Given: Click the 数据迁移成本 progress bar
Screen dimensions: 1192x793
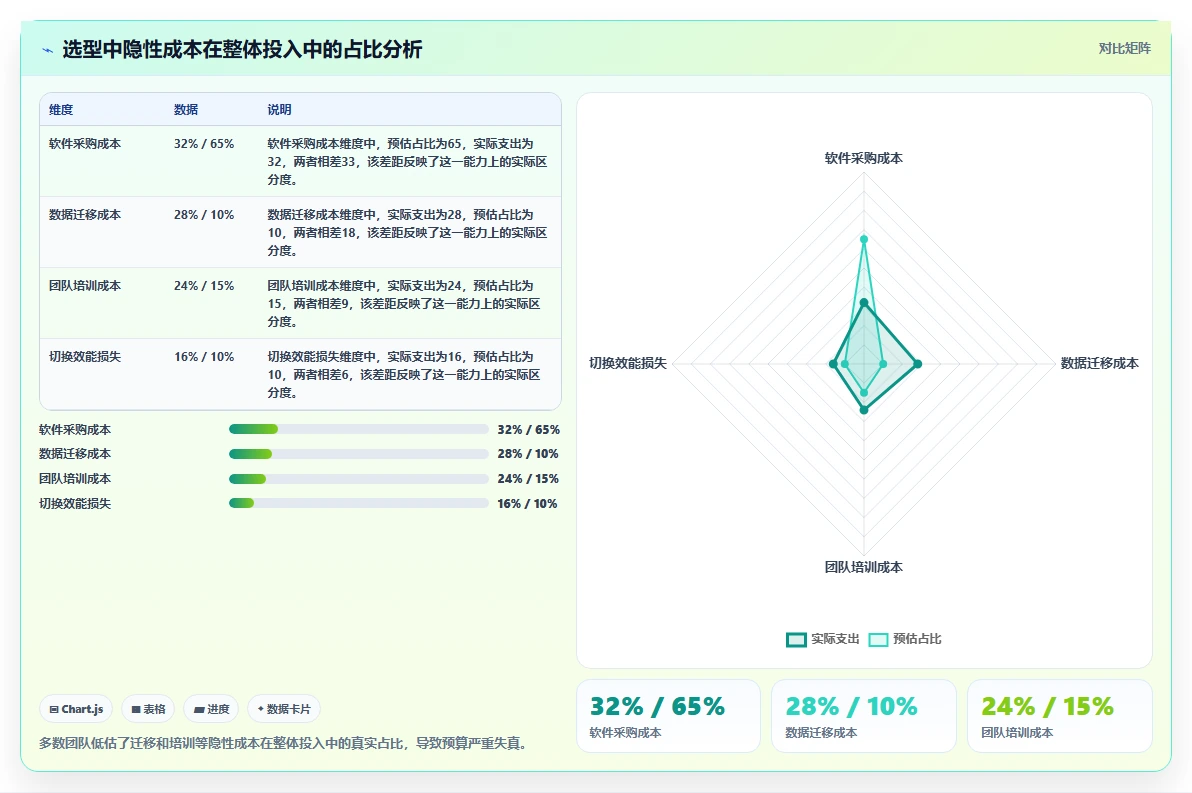Looking at the screenshot, I should click(359, 454).
